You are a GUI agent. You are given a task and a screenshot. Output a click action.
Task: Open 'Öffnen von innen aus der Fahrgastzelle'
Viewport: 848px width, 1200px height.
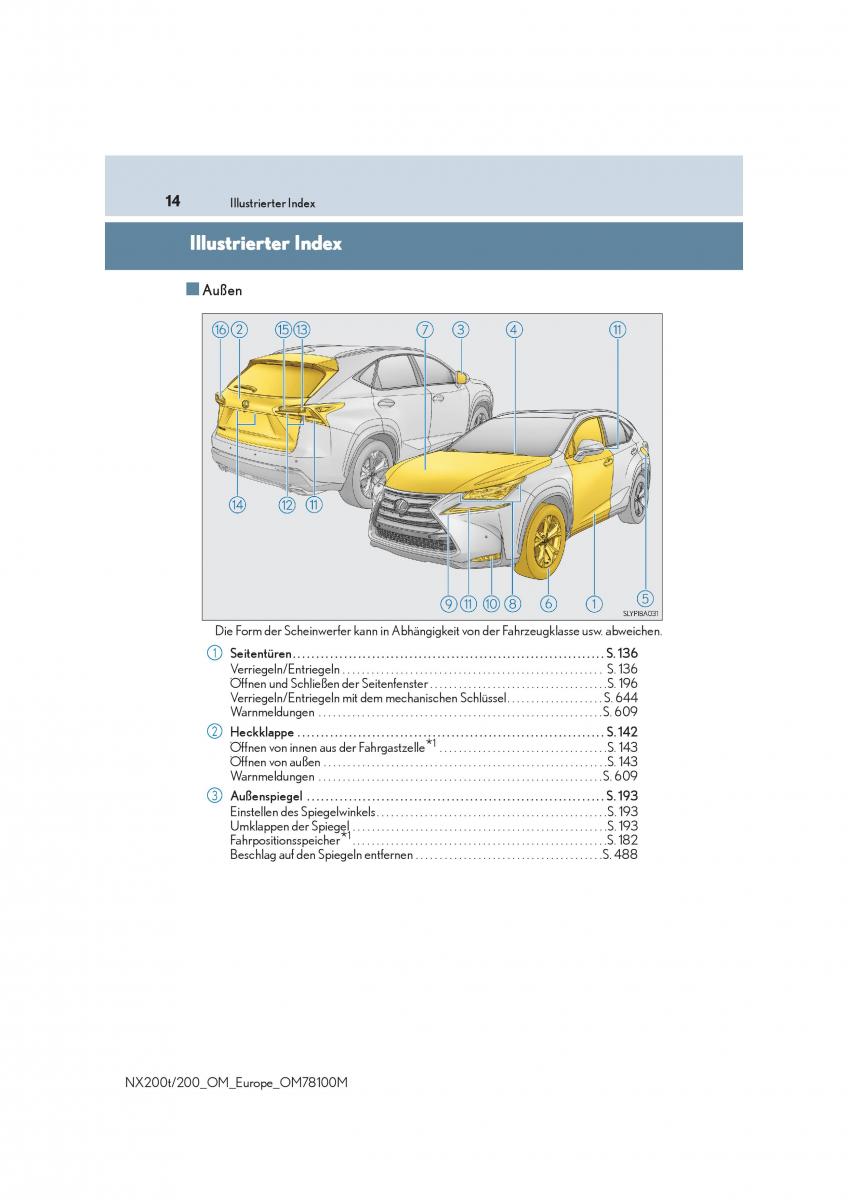(434, 746)
